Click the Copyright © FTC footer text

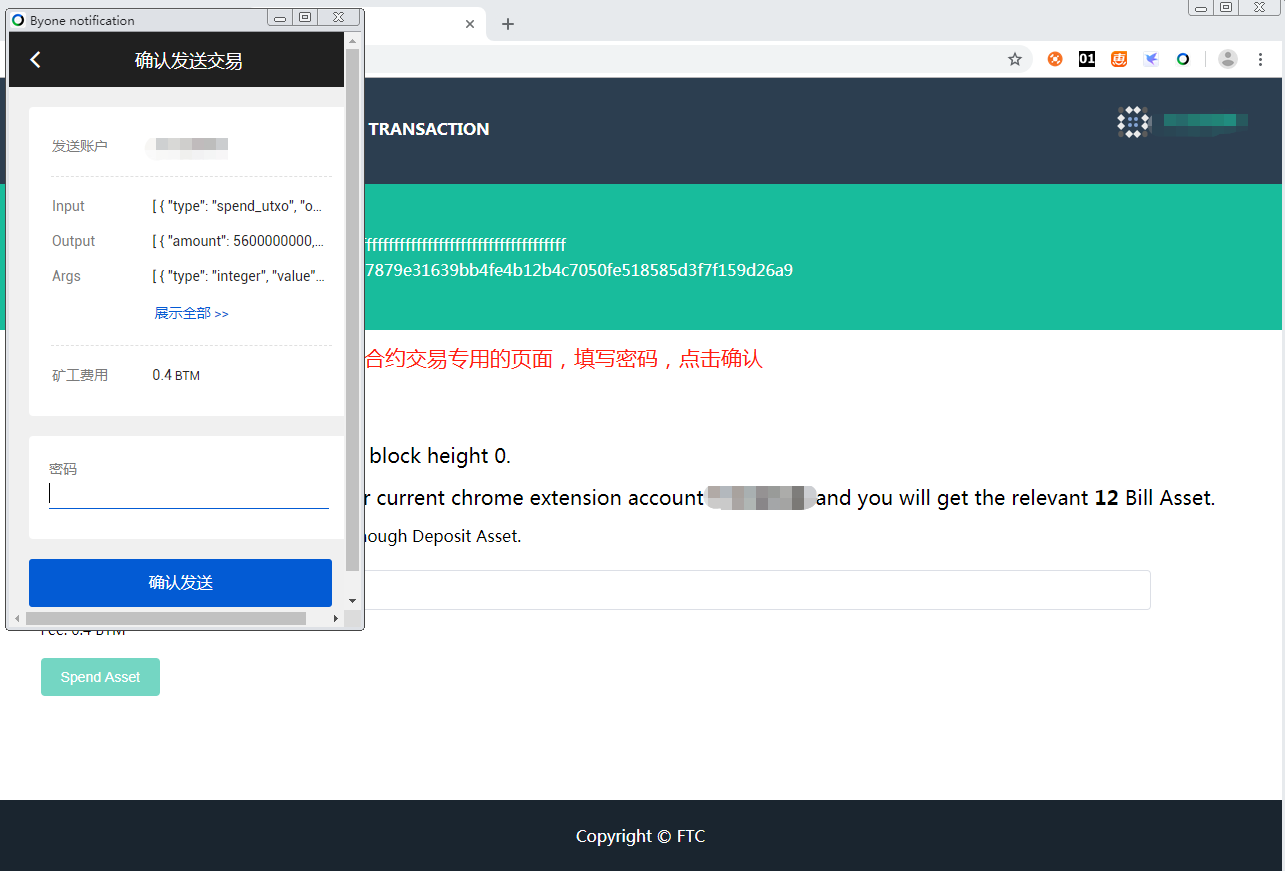pos(641,836)
